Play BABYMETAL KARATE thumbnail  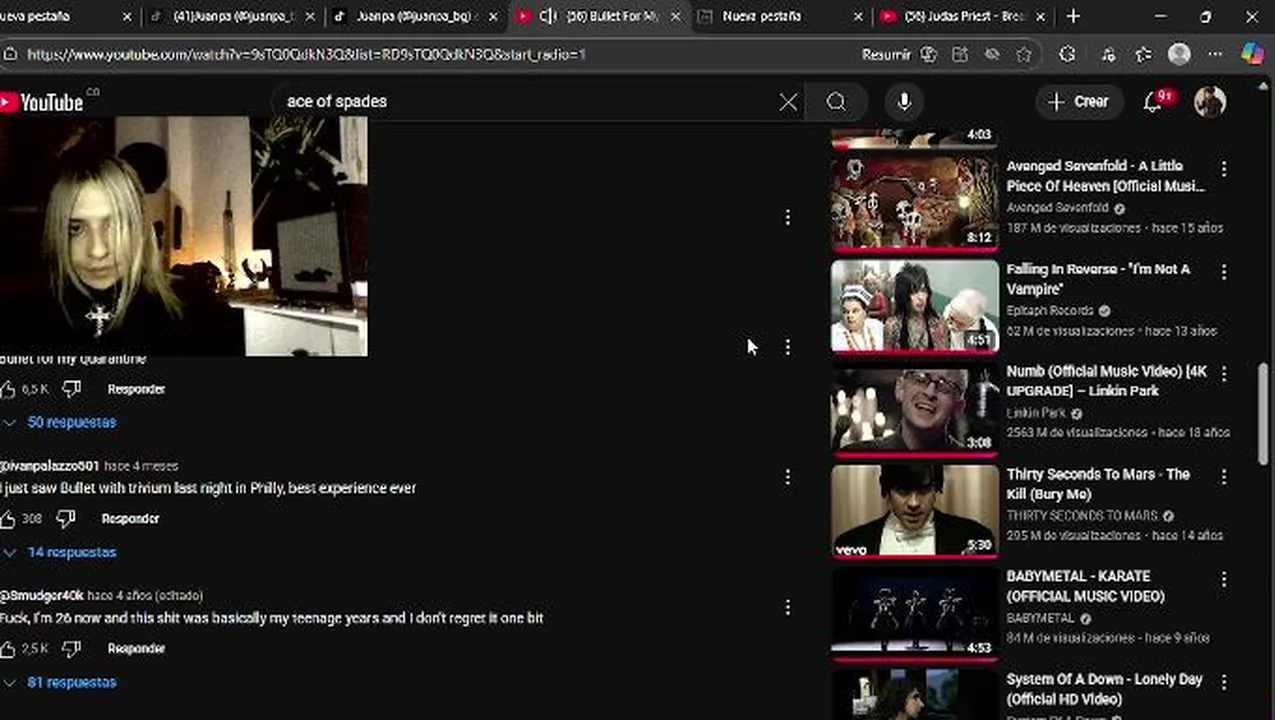click(x=914, y=614)
